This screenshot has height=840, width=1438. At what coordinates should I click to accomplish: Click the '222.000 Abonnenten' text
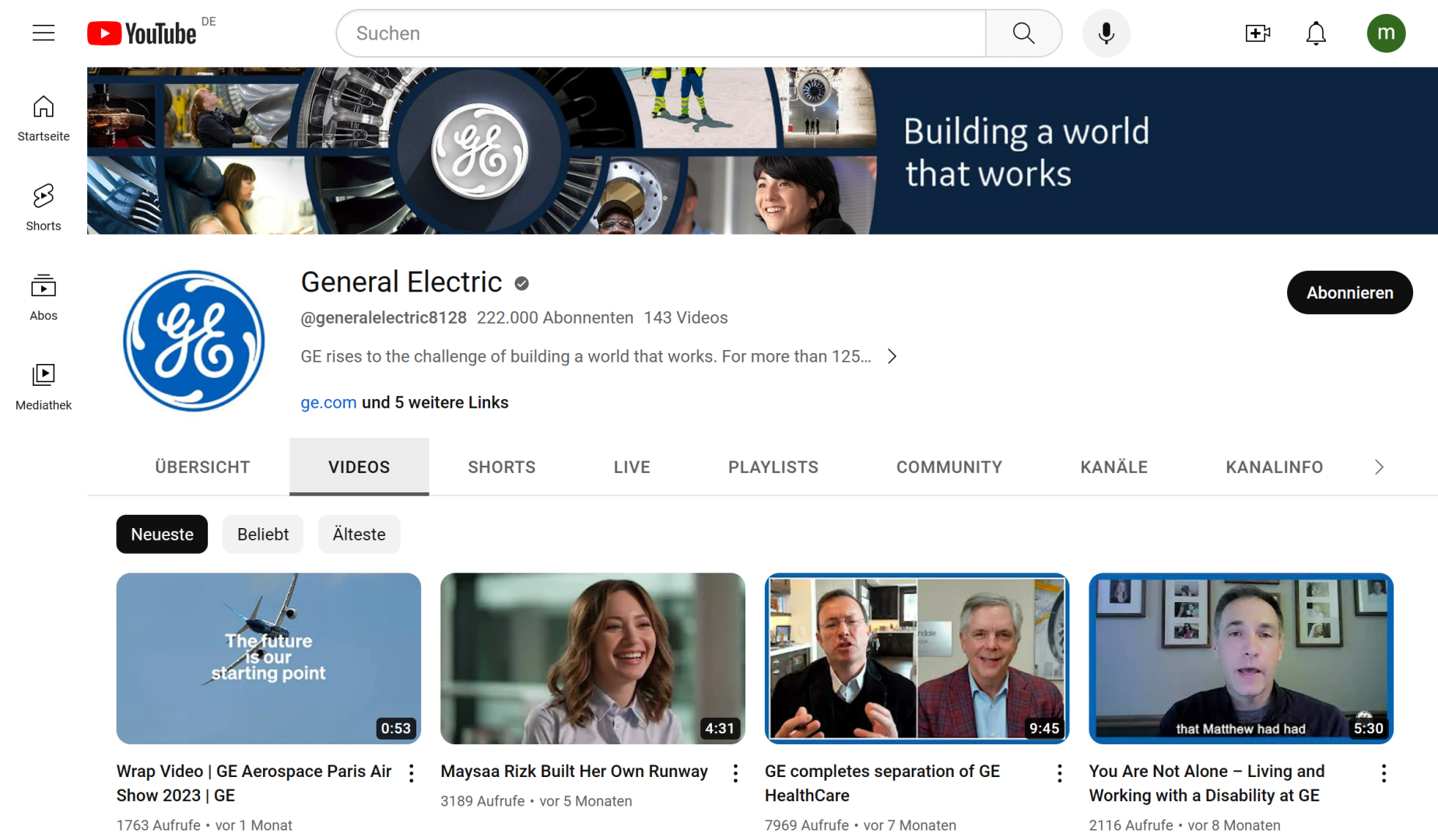click(555, 318)
